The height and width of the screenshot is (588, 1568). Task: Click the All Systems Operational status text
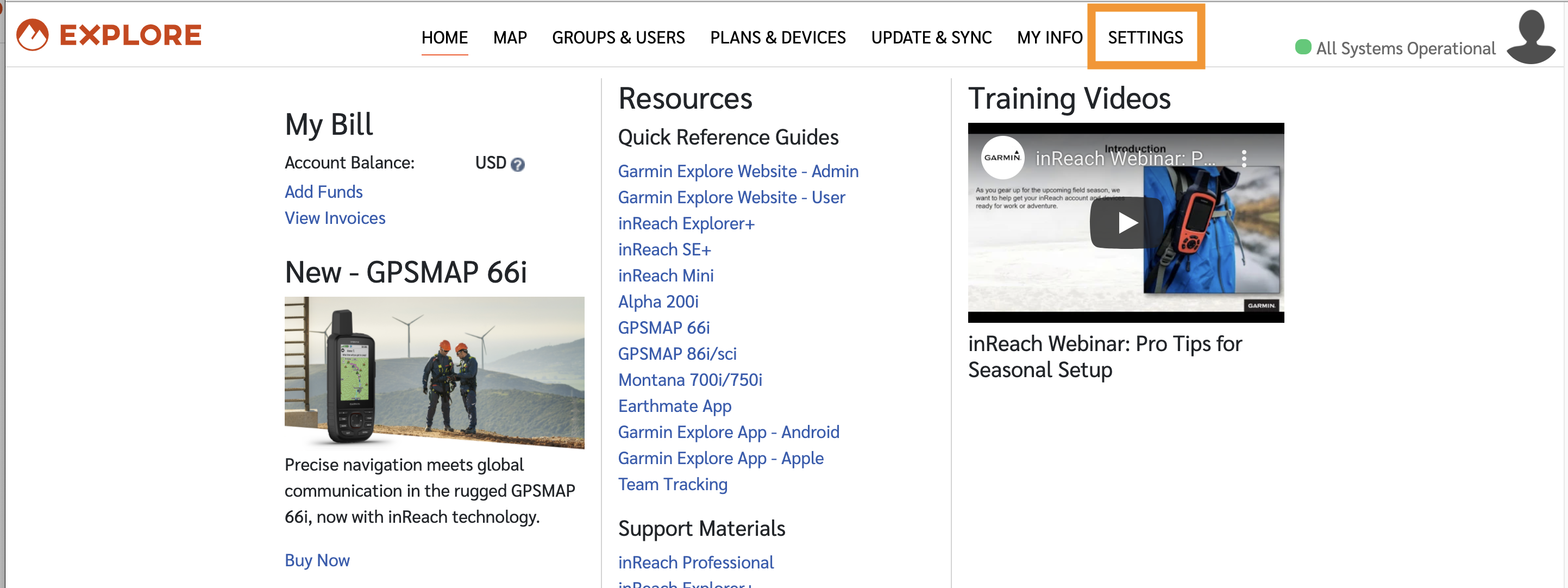tap(1406, 48)
